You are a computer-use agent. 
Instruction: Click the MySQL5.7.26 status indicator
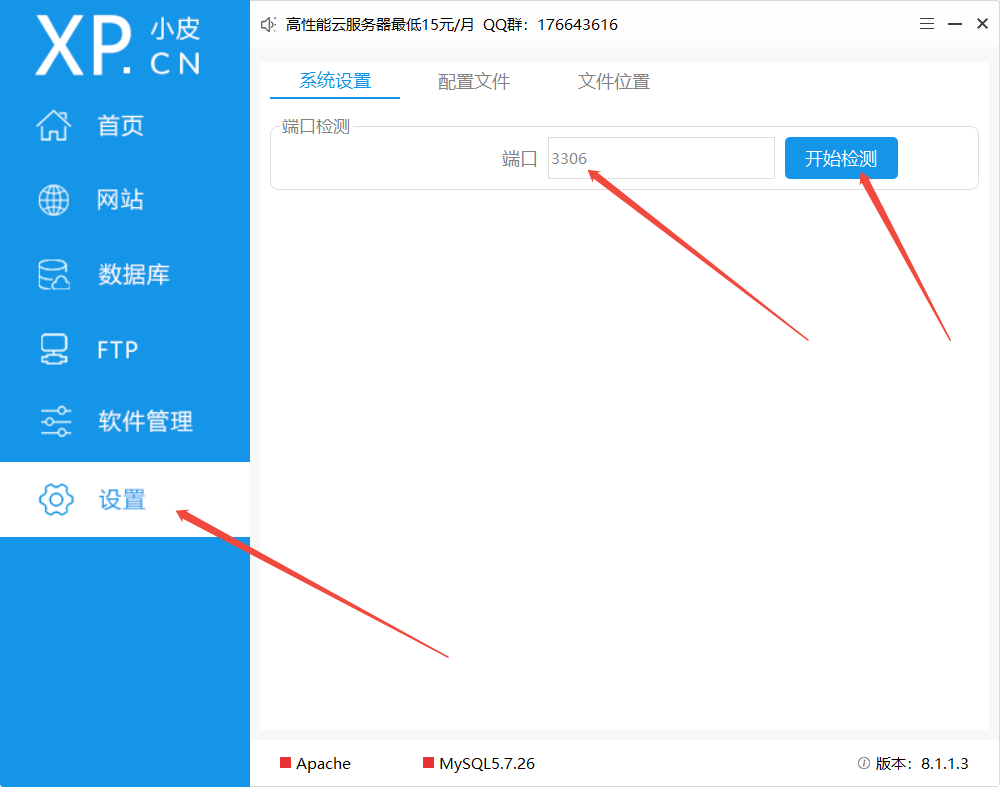click(479, 764)
